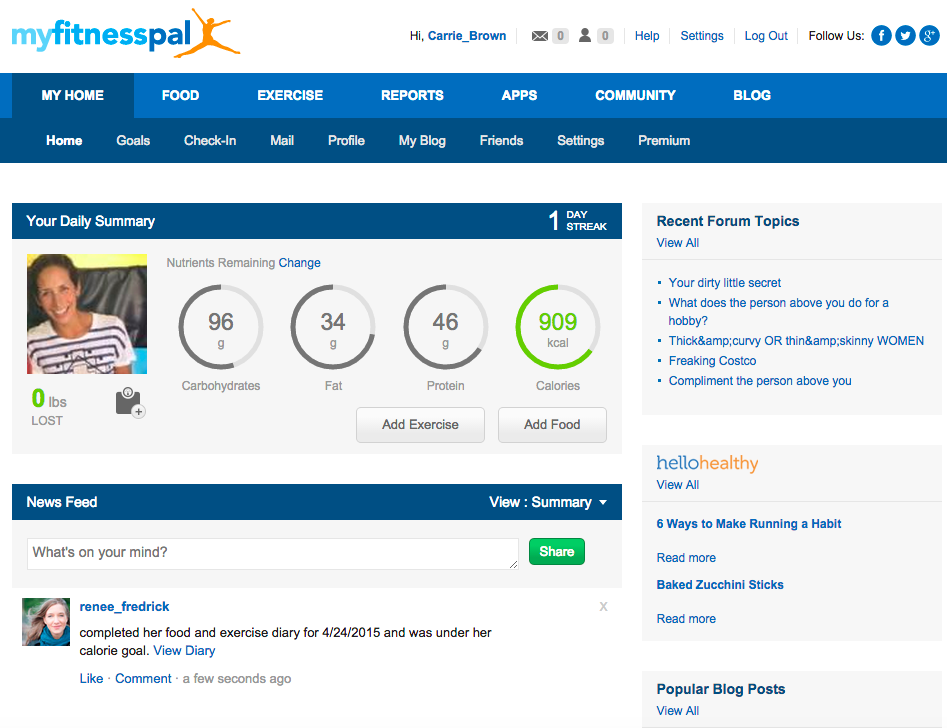Switch to the FOOD tab

pyautogui.click(x=180, y=95)
